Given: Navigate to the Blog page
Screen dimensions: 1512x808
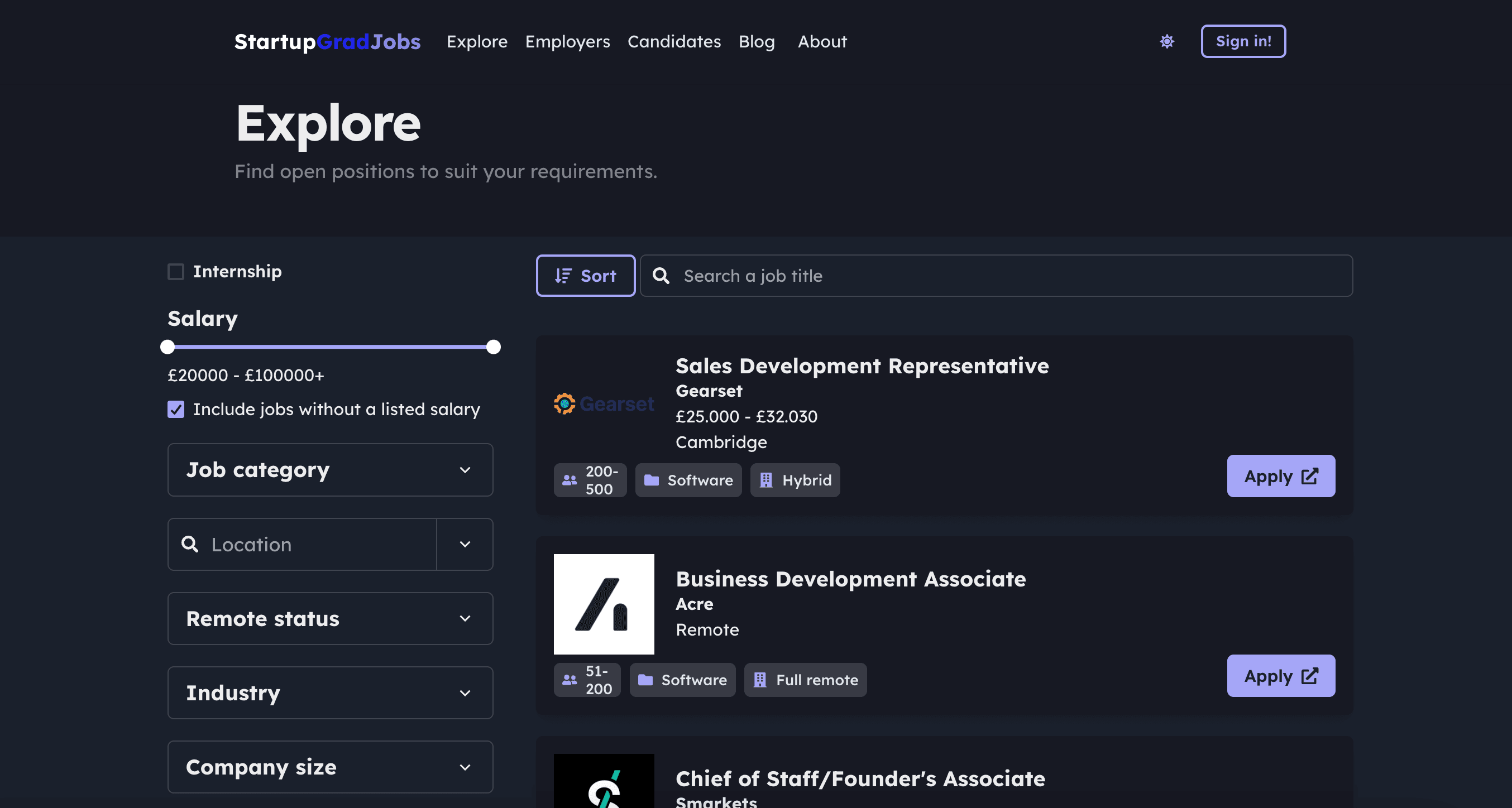Looking at the screenshot, I should 757,41.
